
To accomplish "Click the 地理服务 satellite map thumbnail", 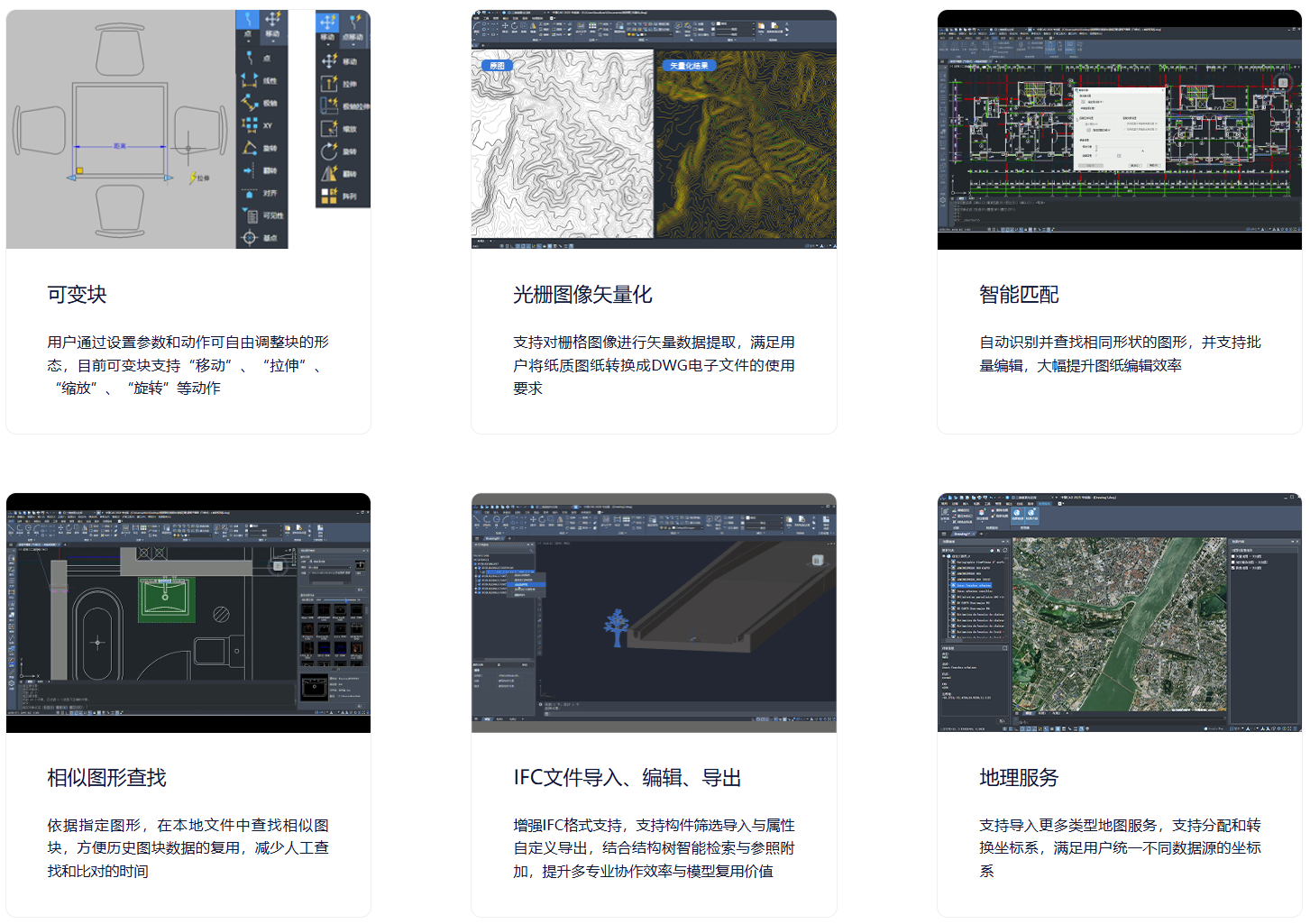I will point(1119,613).
